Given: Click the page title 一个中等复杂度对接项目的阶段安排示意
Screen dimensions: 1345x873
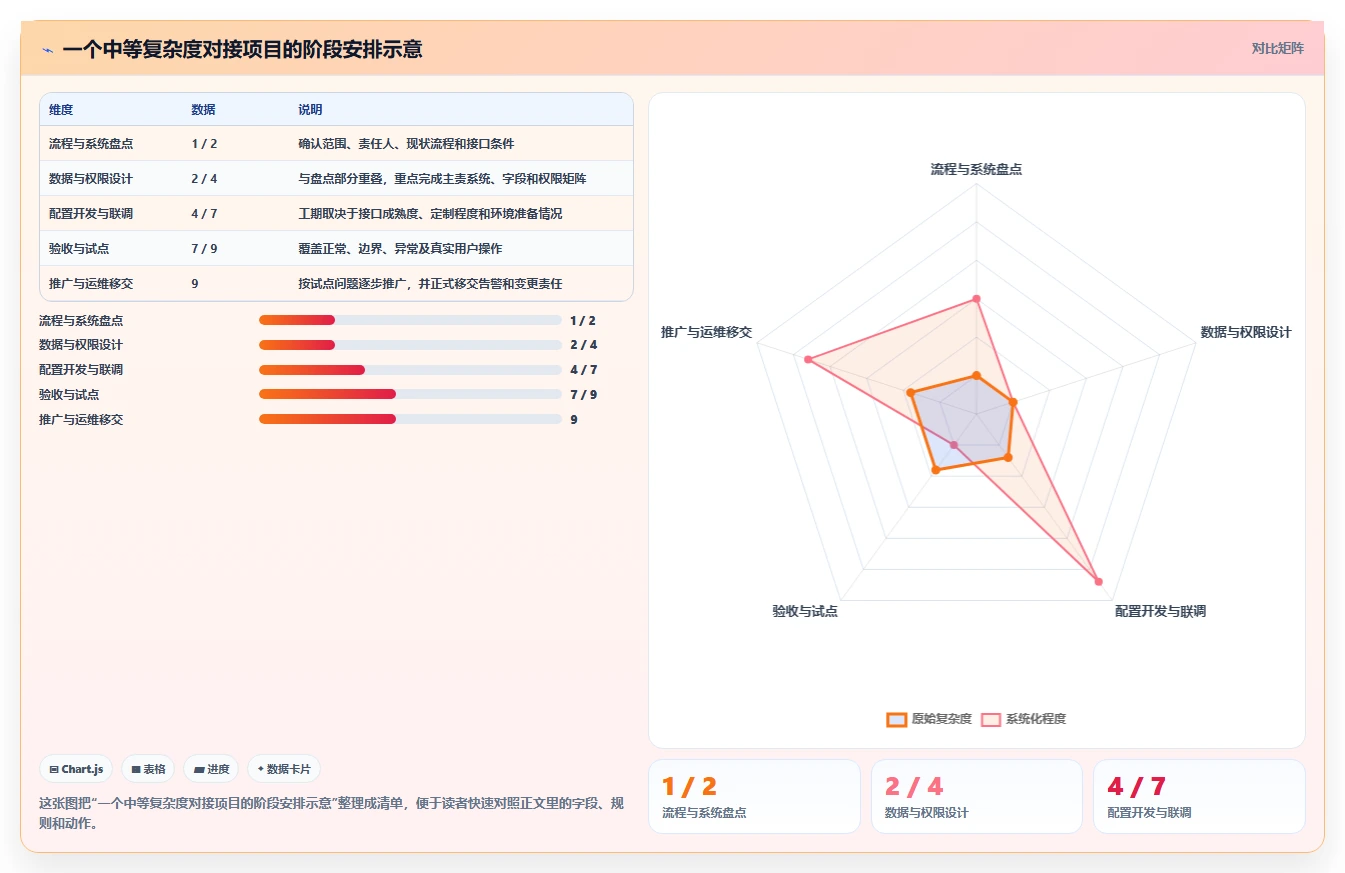Looking at the screenshot, I should [x=242, y=49].
